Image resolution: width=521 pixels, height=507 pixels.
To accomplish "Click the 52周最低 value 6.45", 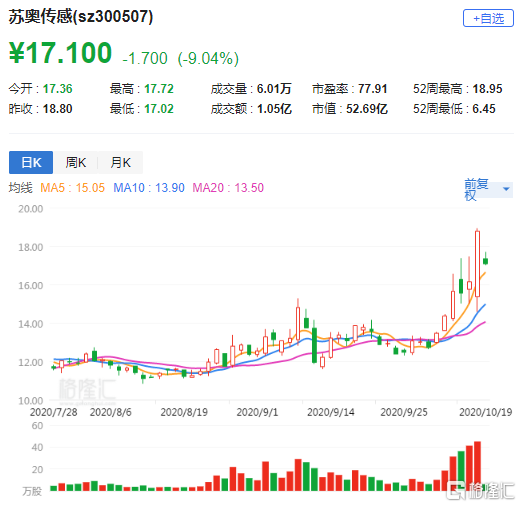I will pos(484,109).
